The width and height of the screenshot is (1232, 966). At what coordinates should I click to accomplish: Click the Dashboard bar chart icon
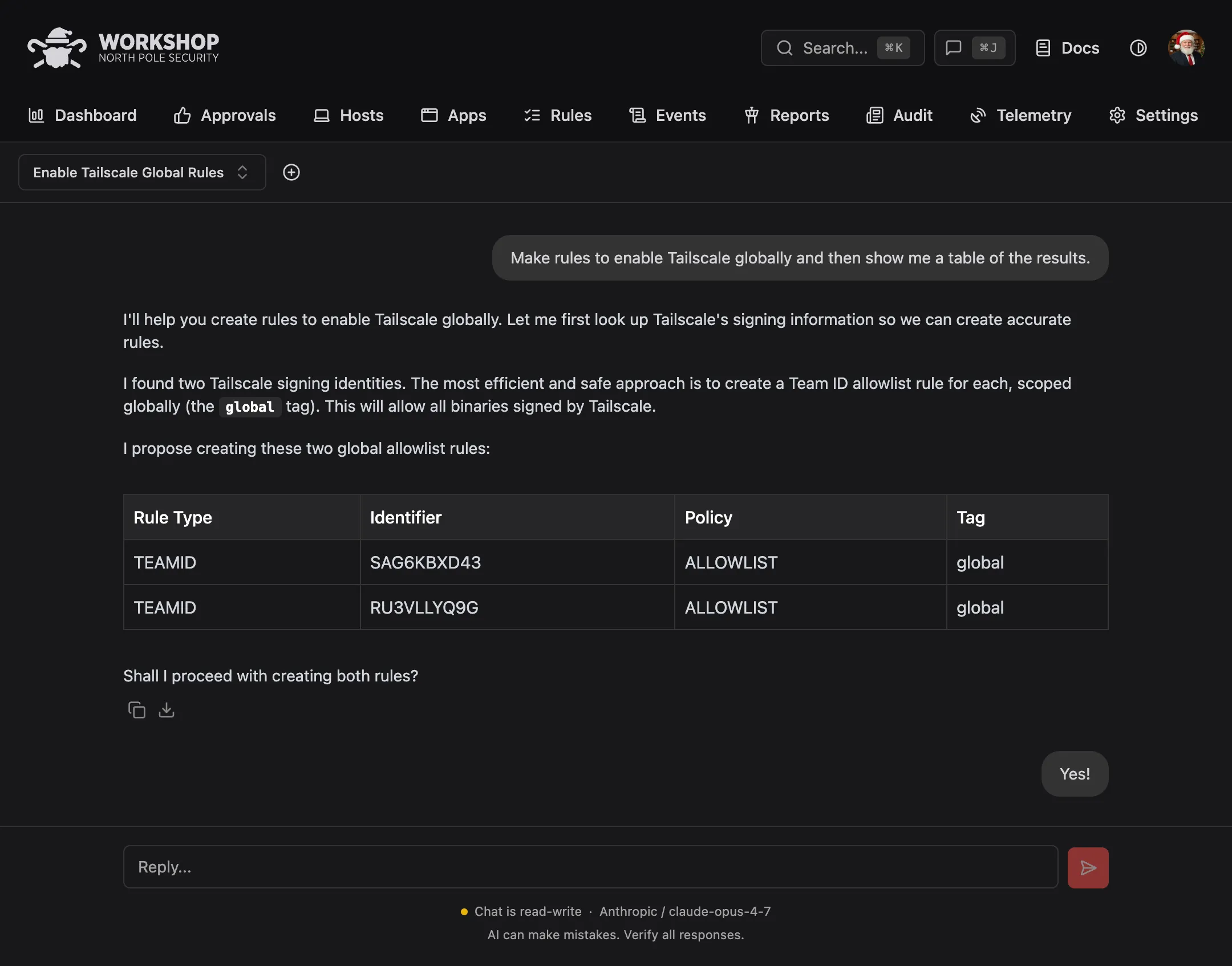(x=37, y=115)
